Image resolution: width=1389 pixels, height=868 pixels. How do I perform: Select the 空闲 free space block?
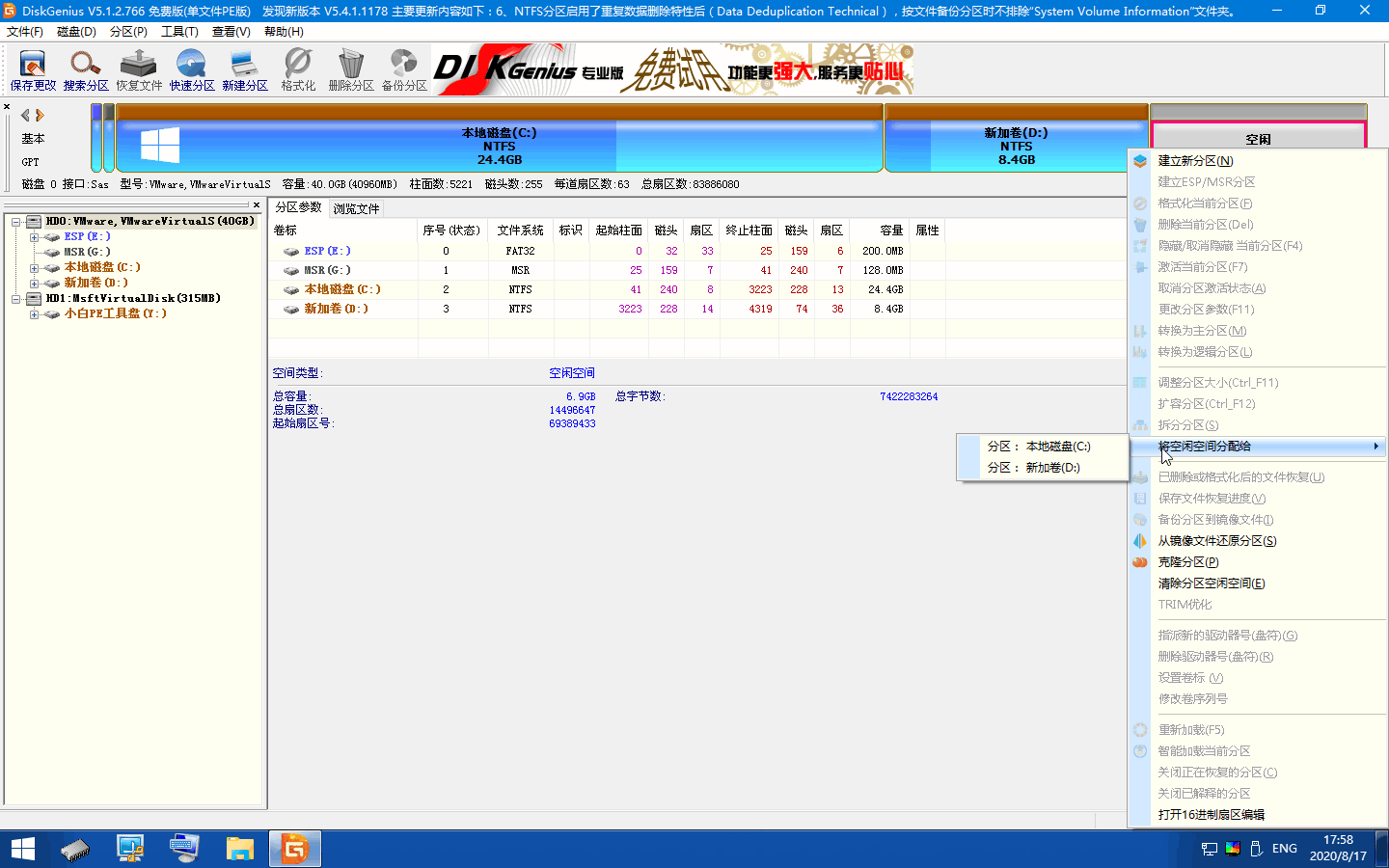click(x=1258, y=139)
